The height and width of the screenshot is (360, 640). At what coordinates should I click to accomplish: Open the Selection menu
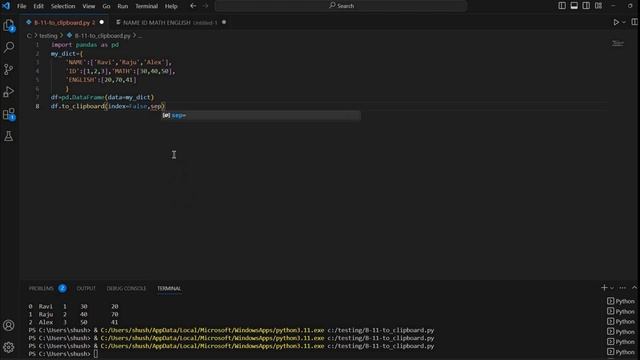click(x=63, y=6)
